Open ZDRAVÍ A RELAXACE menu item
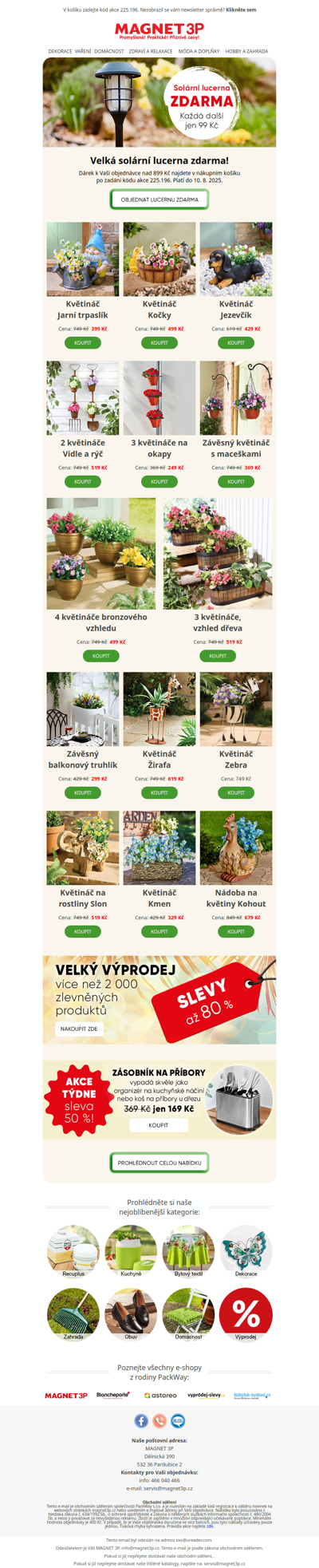The image size is (319, 1568). (x=151, y=51)
